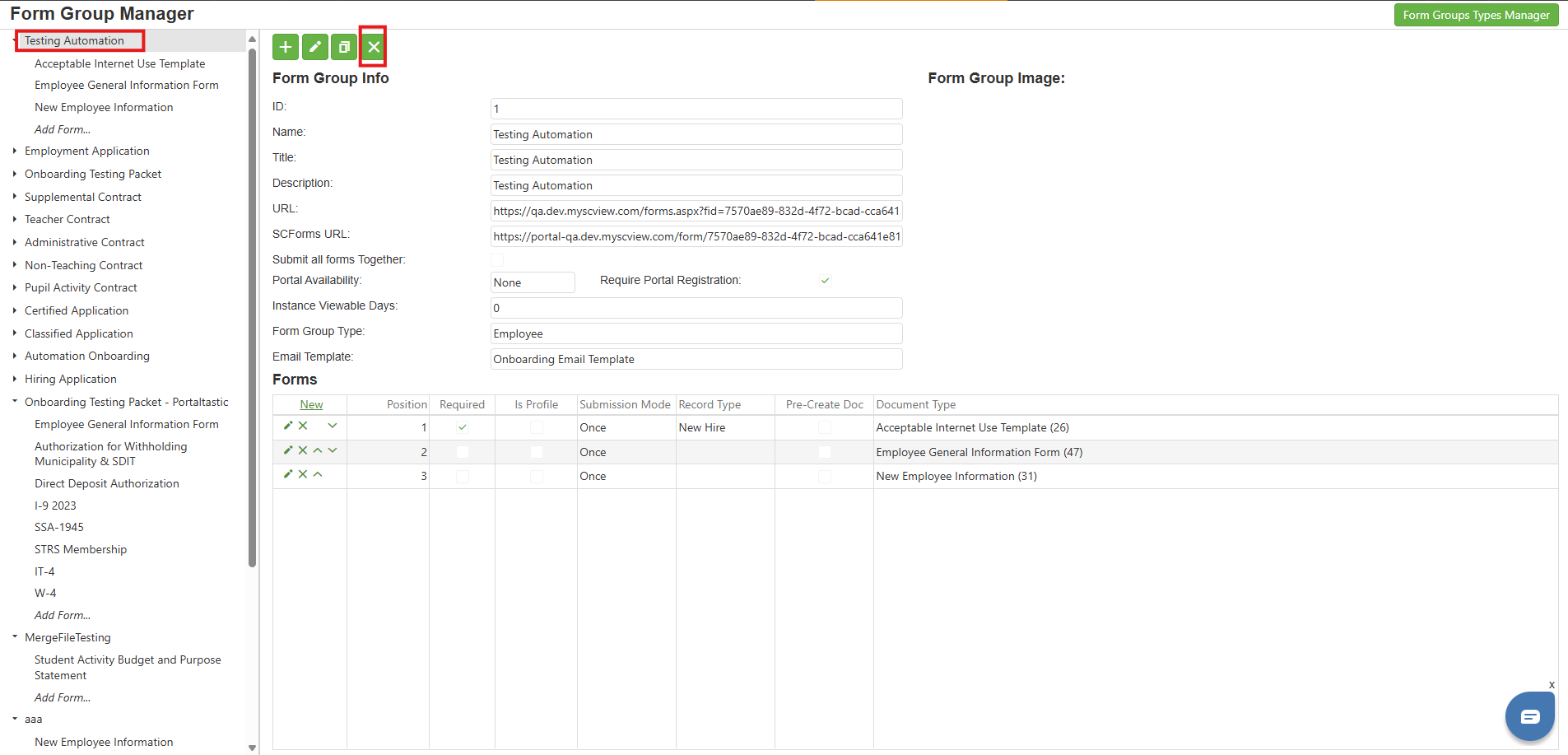
Task: Click the pencil edit form group button
Action: 315,47
